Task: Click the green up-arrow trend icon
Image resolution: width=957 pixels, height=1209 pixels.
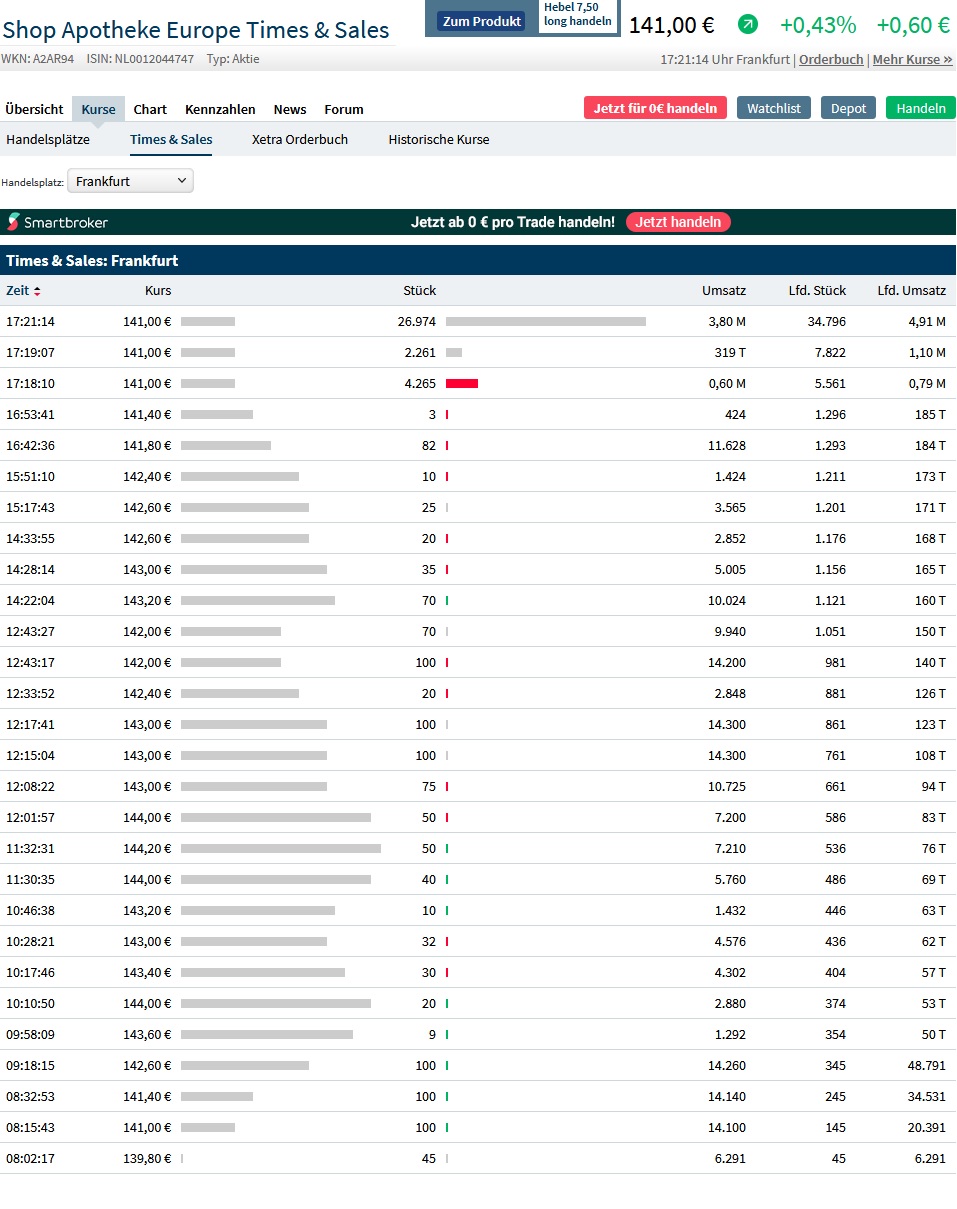Action: tap(748, 25)
